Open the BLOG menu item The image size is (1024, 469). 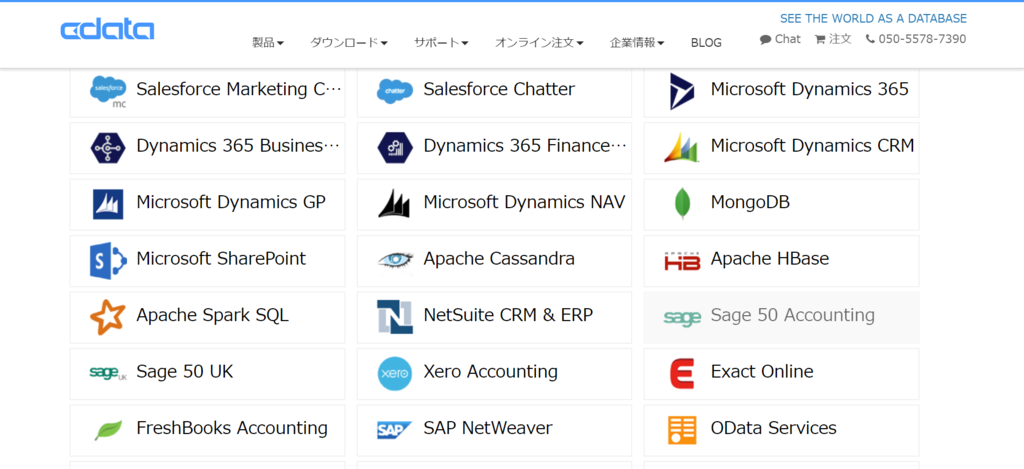coord(706,43)
